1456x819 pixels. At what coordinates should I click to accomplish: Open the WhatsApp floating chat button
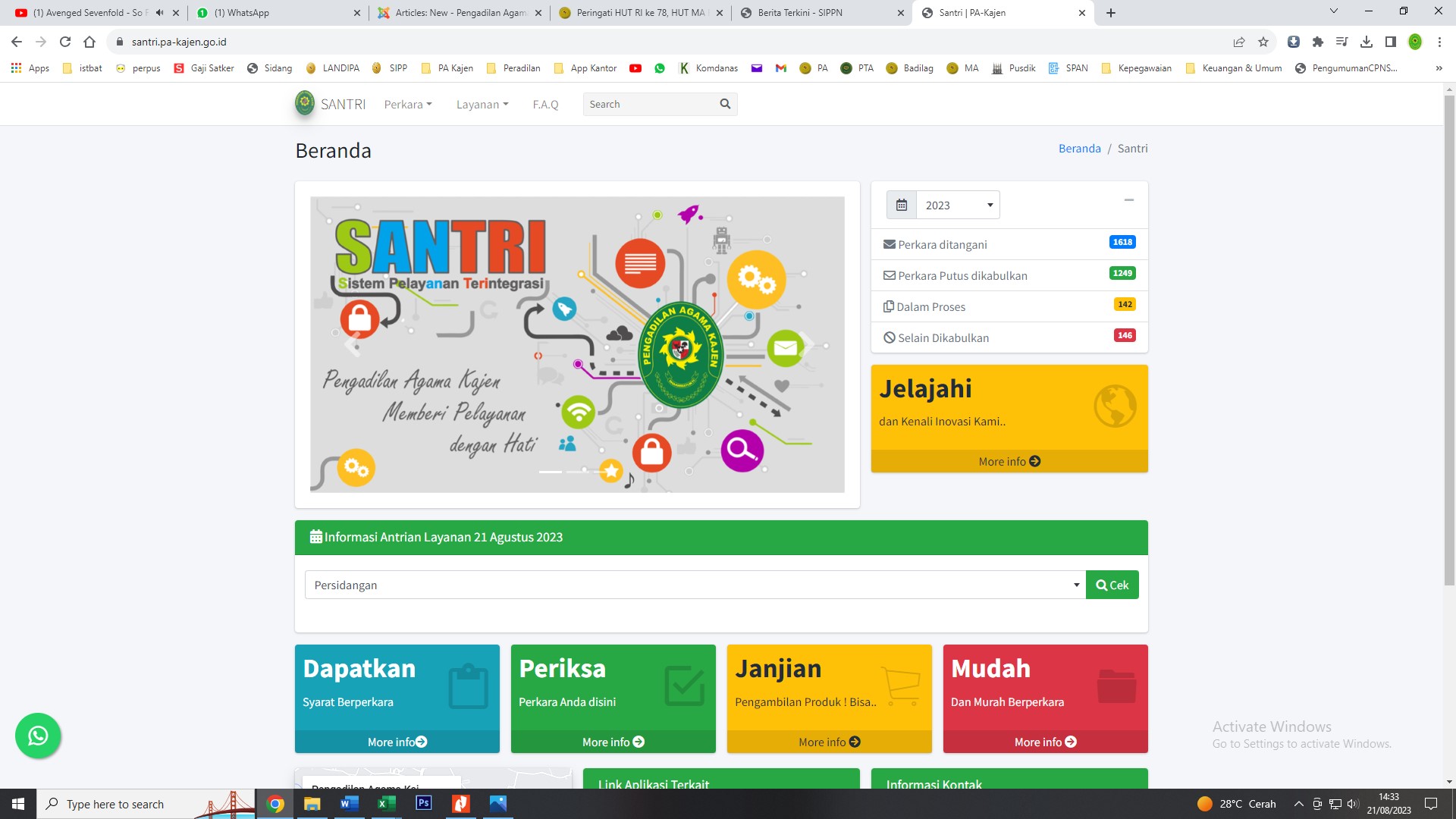pos(38,736)
